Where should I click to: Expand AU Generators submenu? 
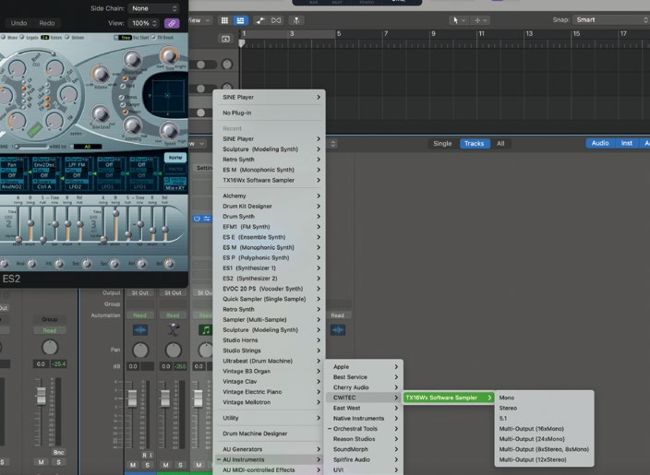coord(269,449)
